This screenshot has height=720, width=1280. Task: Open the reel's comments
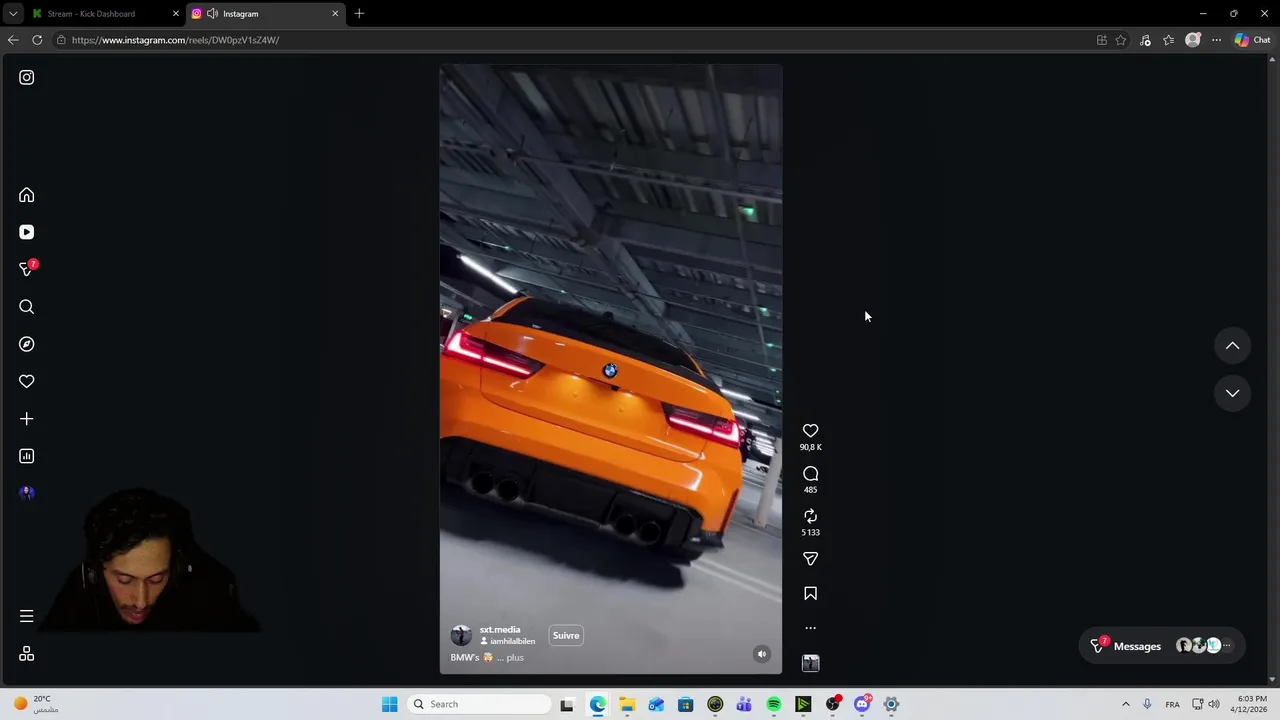coord(811,474)
